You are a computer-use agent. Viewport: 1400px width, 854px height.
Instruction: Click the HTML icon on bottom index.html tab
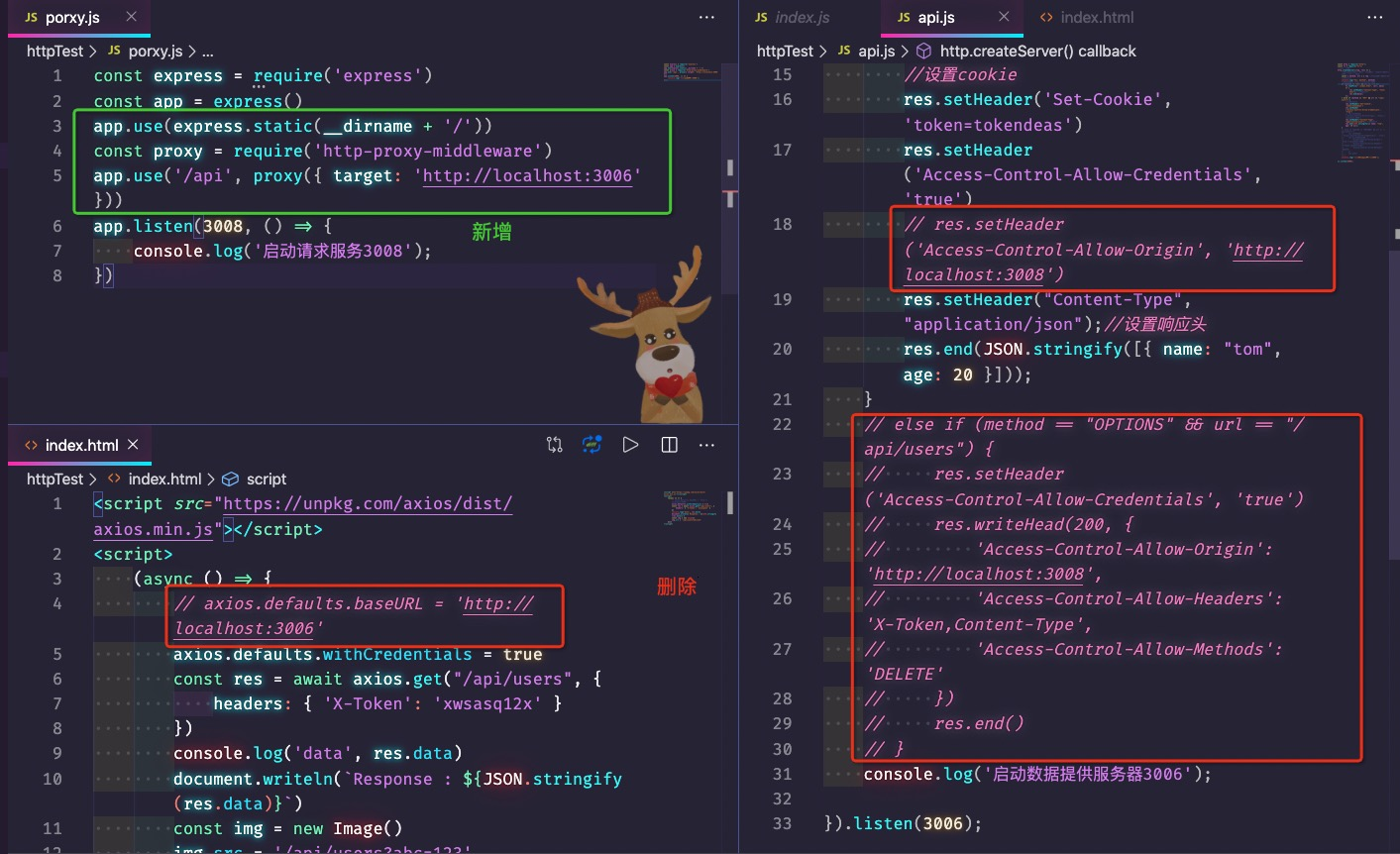(x=31, y=446)
